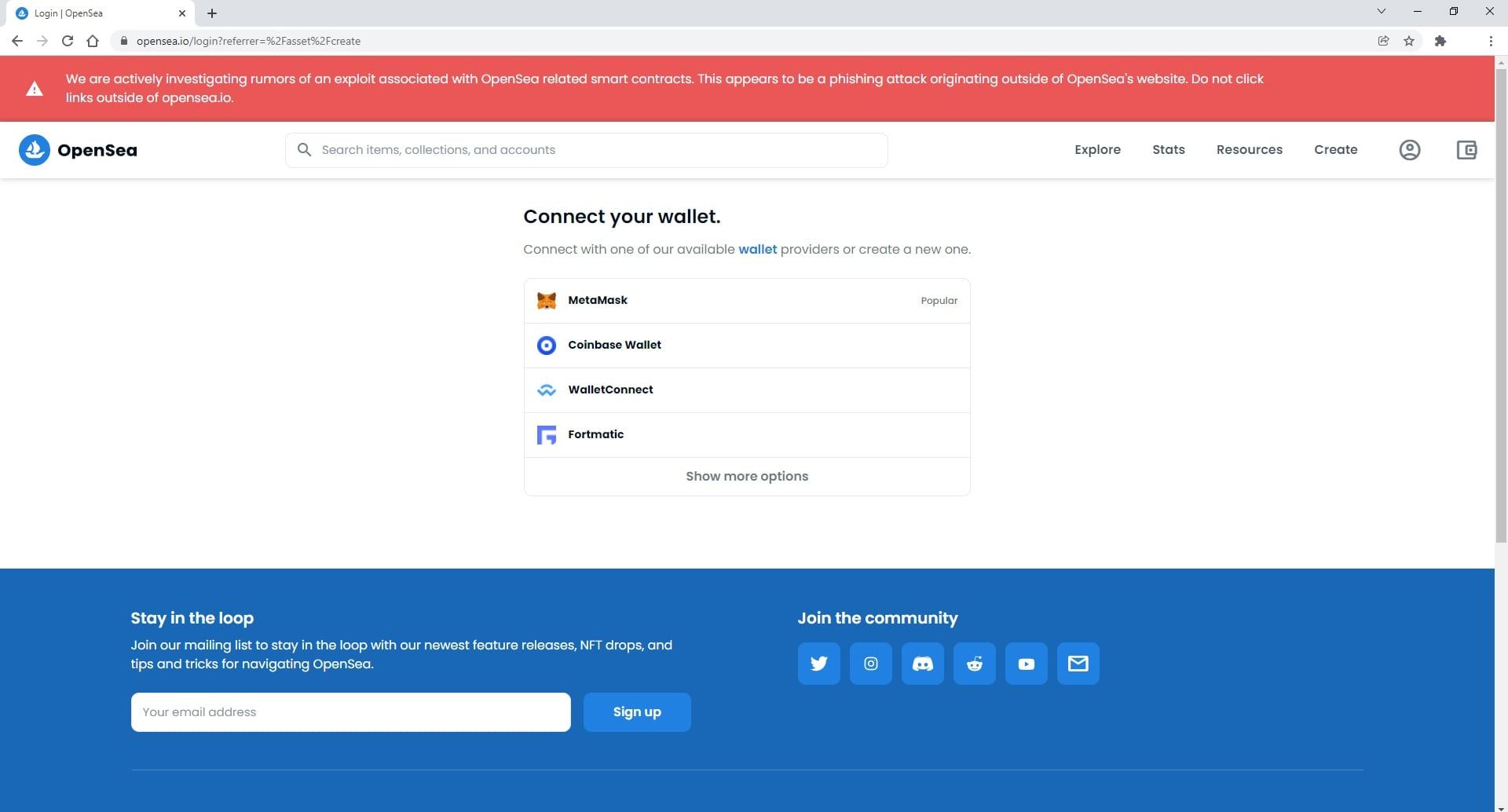Open the OpenSea Reddit community

point(975,664)
